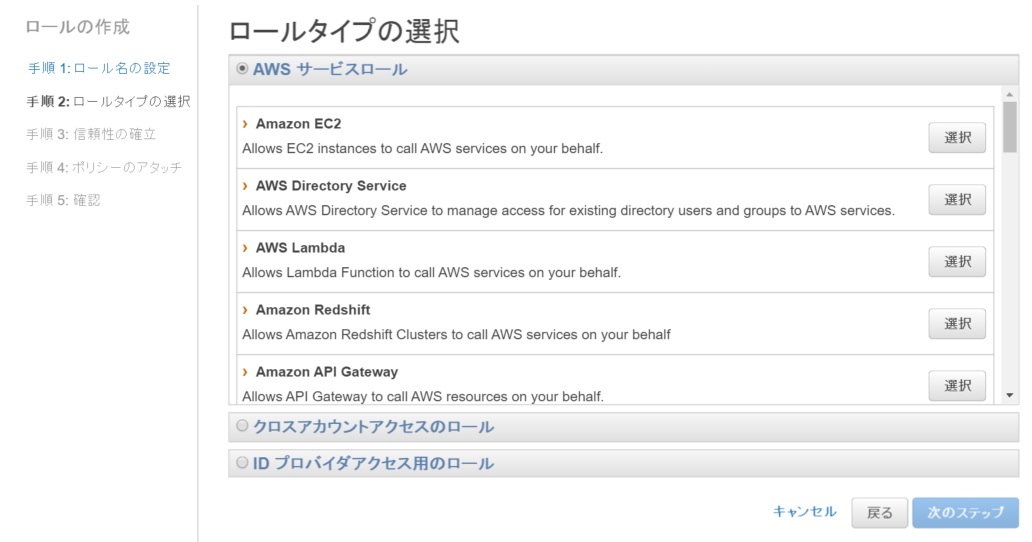Select 手順 3: 信頼性の確立 step
The width and height of the screenshot is (1032, 542).
[x=91, y=134]
